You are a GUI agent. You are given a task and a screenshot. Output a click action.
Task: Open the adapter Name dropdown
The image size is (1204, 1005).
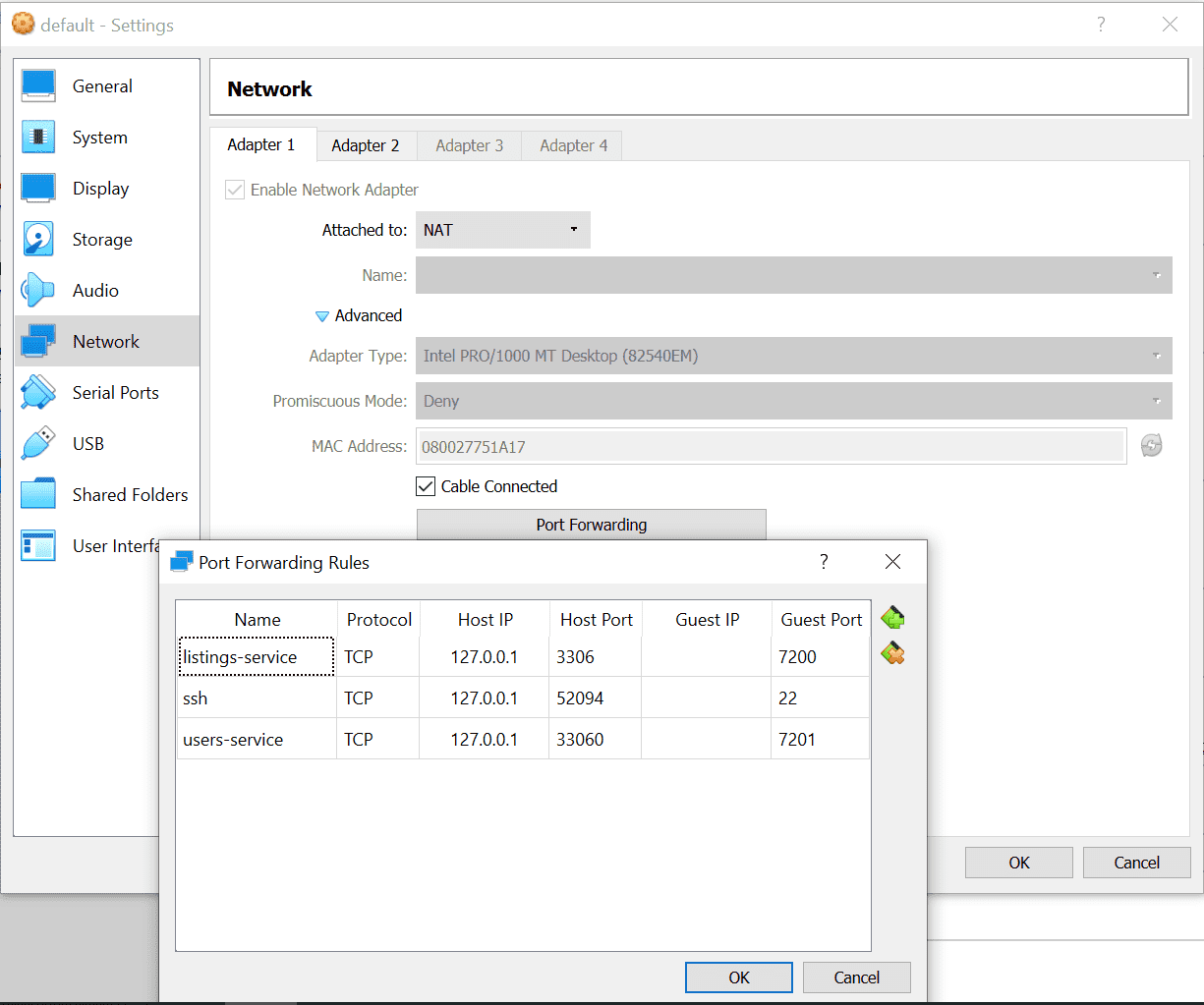tap(794, 275)
